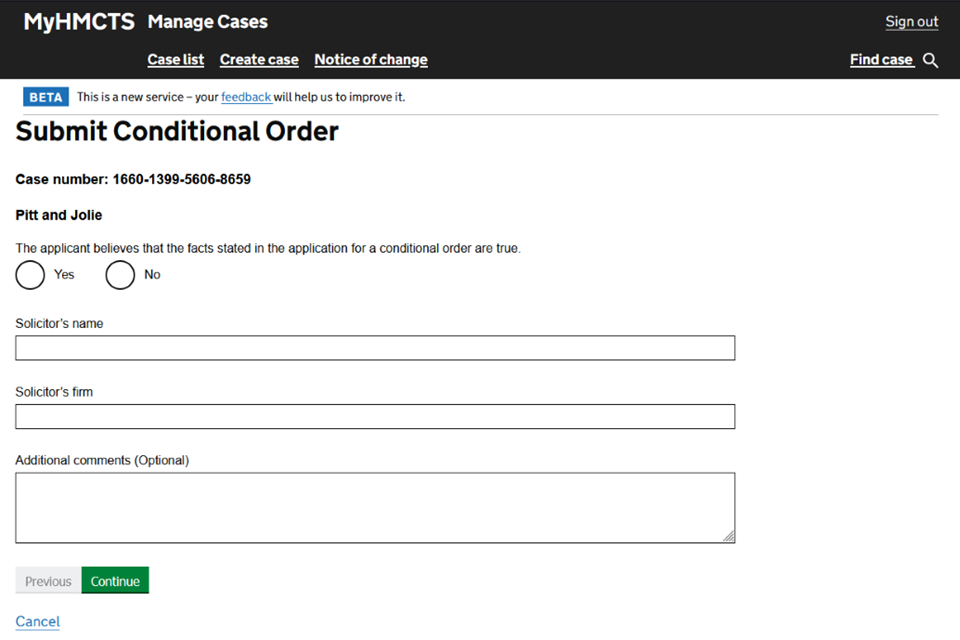Select the Yes radio button
The image size is (960, 640).
coord(30,275)
